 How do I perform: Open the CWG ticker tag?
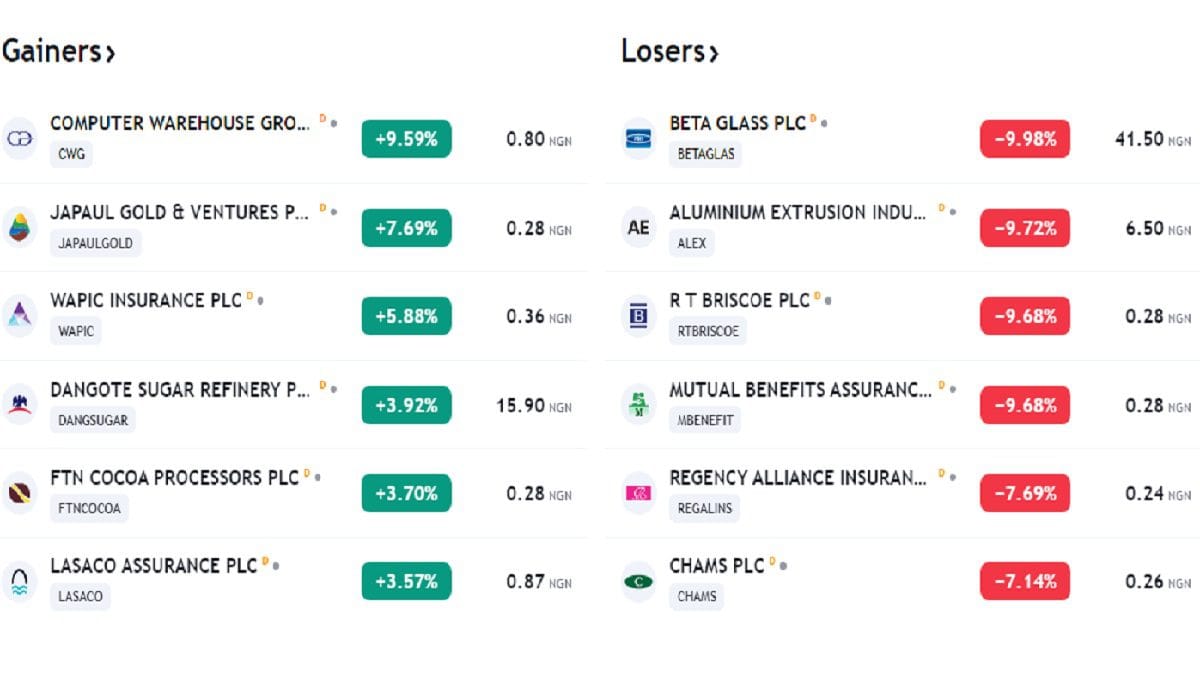click(71, 155)
